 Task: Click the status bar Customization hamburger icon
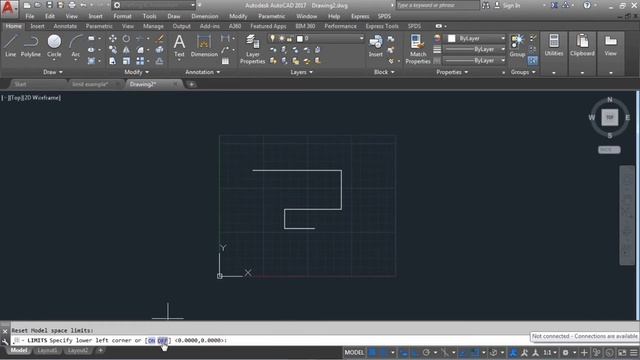tap(633, 352)
